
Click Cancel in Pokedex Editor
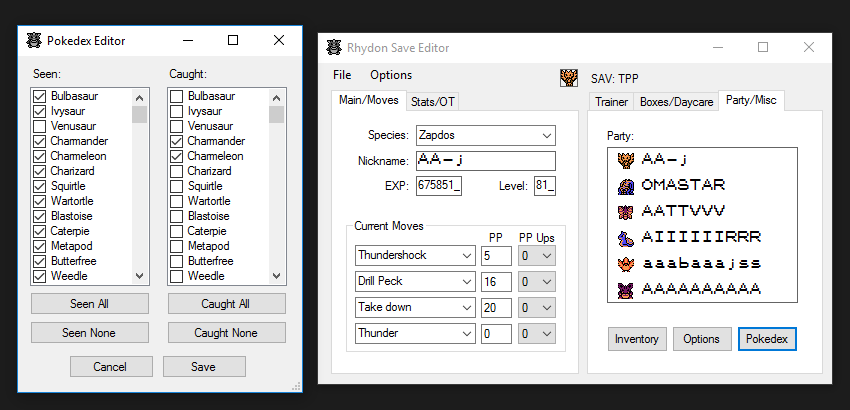111,367
